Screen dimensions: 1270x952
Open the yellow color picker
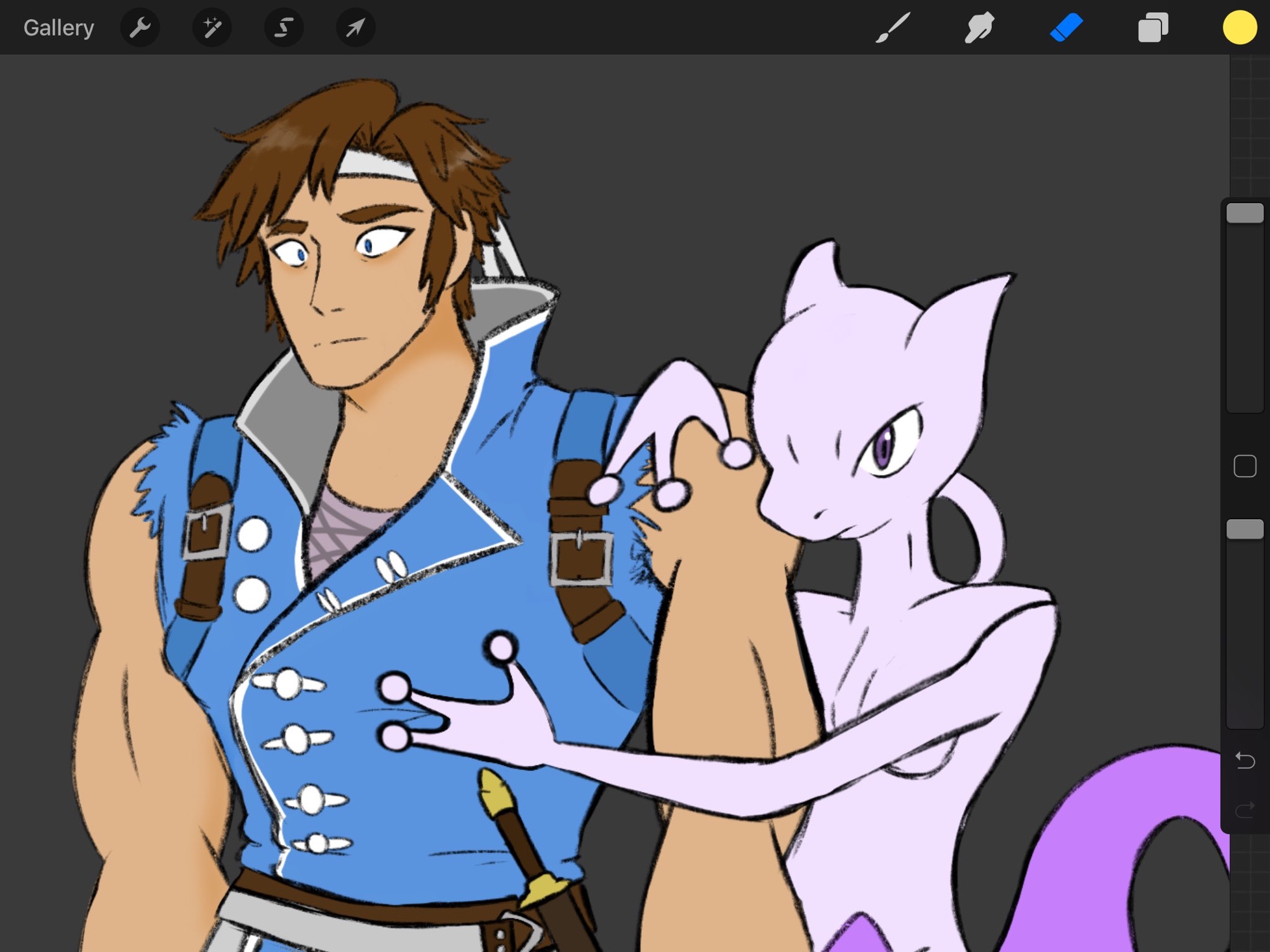point(1240,28)
